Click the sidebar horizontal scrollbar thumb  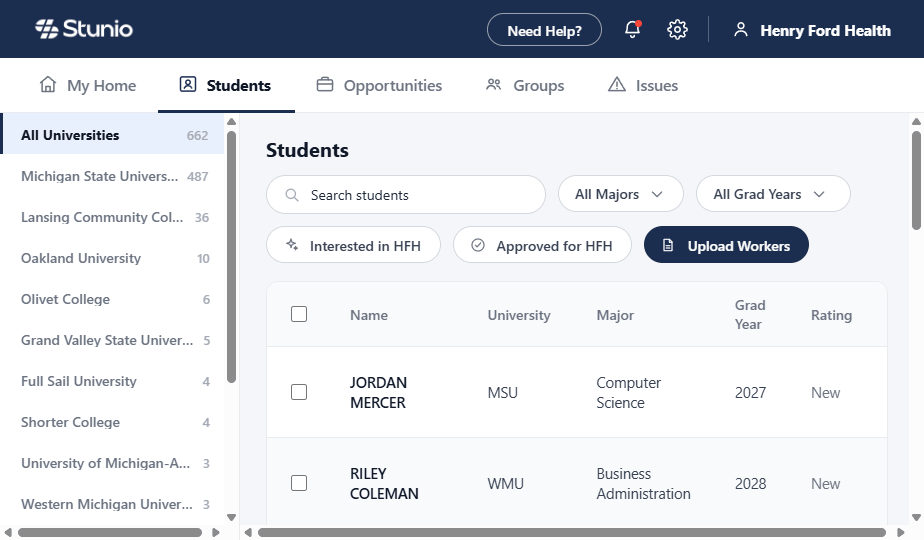(x=110, y=532)
